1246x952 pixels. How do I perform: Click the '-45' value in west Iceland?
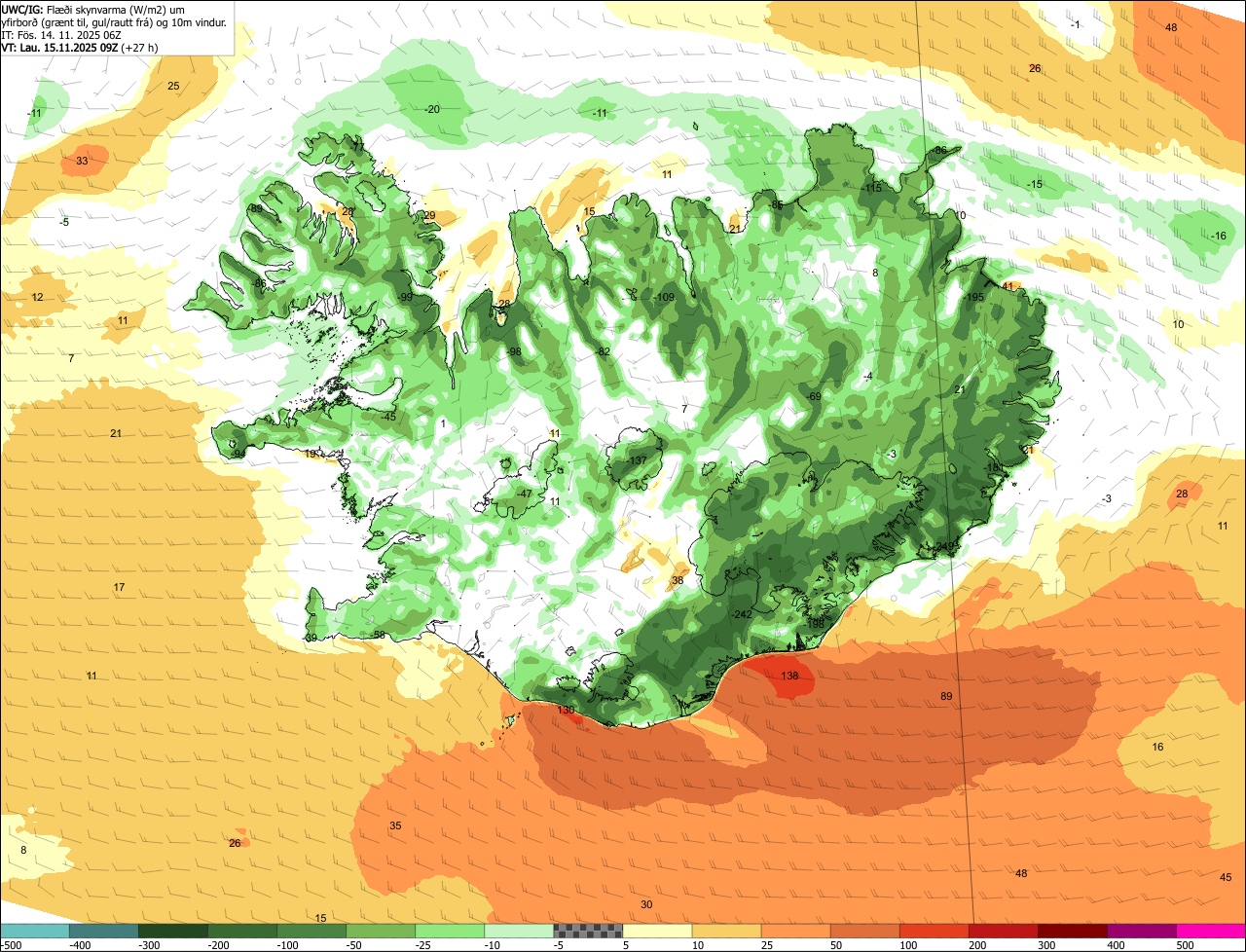click(388, 417)
